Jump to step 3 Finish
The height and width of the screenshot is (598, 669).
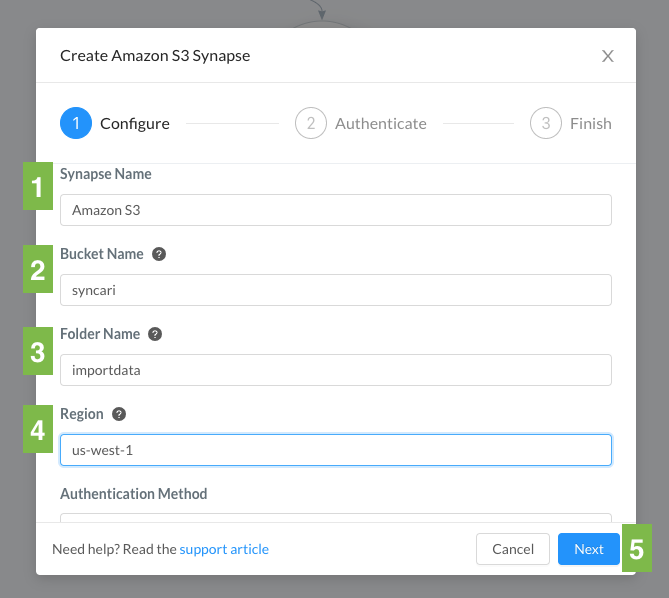(x=570, y=123)
